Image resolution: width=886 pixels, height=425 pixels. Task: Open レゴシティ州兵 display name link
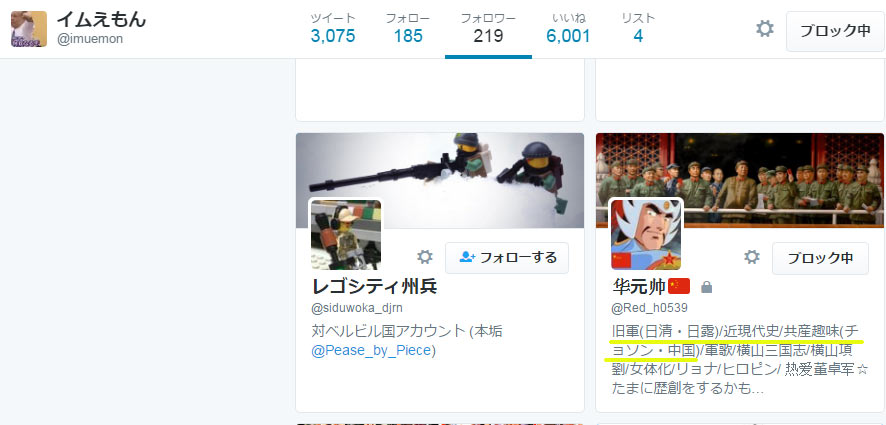pos(374,287)
